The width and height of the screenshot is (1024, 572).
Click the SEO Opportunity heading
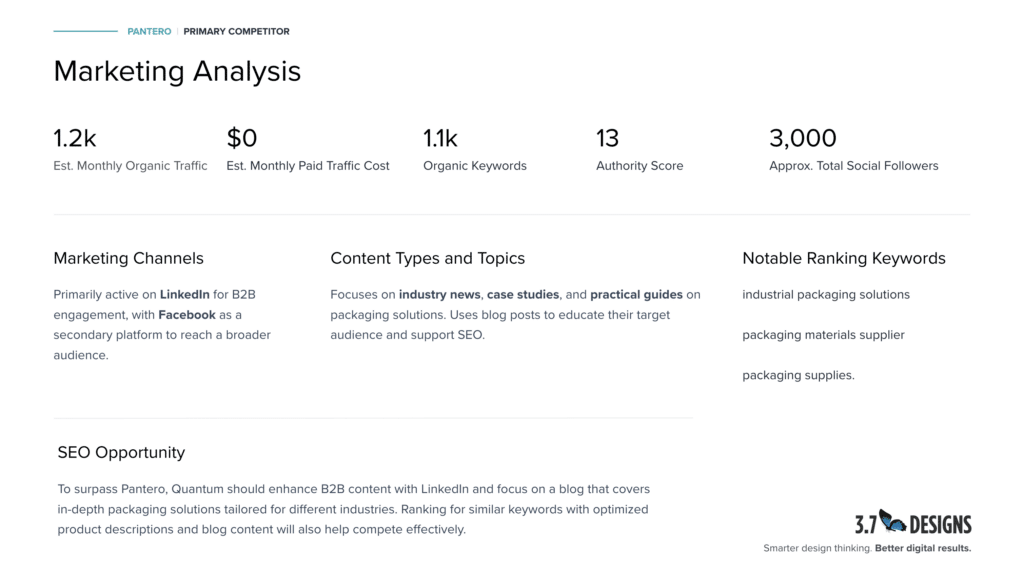(x=121, y=453)
